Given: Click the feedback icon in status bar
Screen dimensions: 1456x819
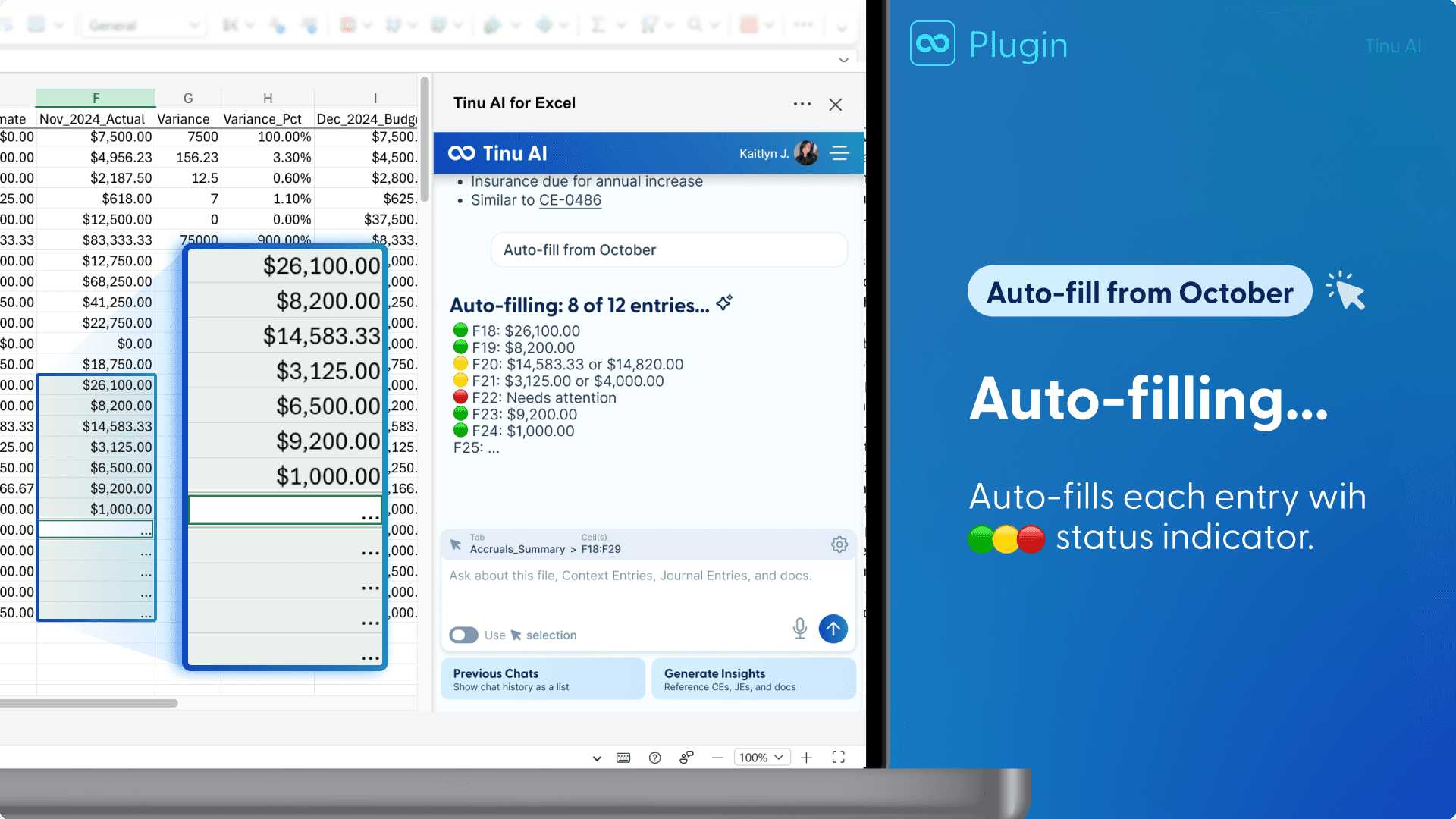Looking at the screenshot, I should pyautogui.click(x=686, y=758).
